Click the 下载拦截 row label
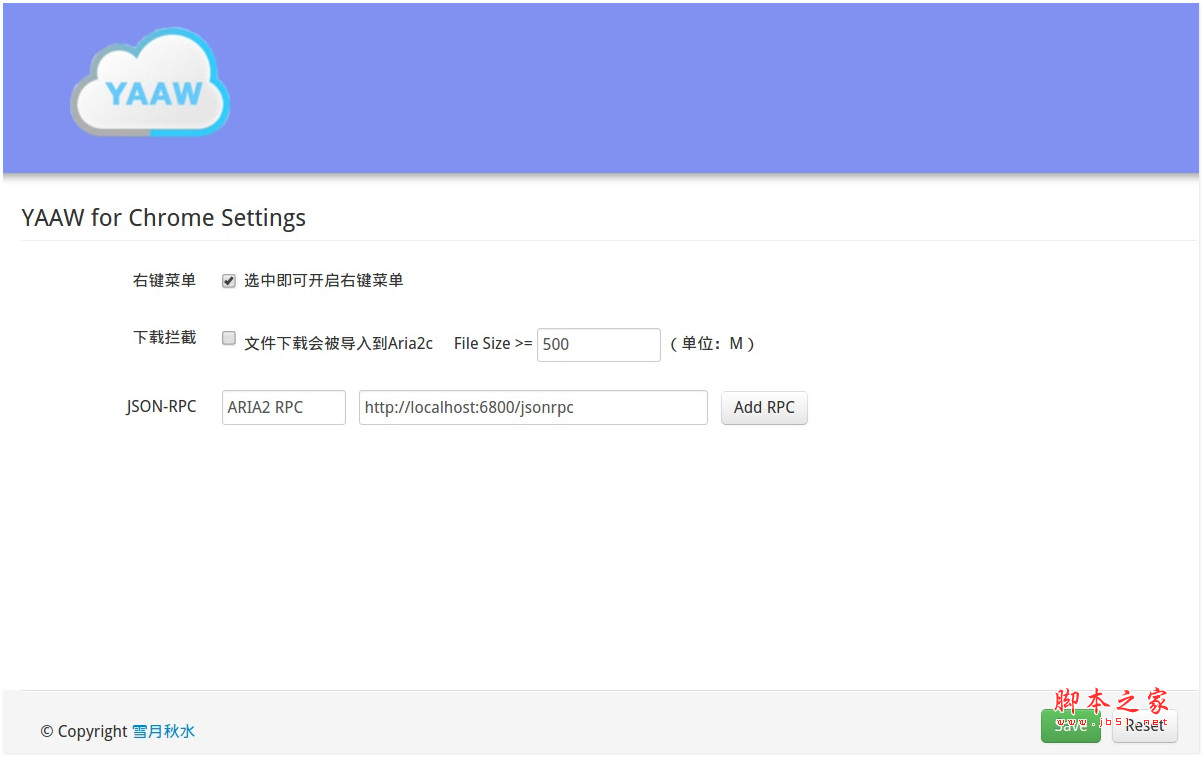Screen dimensions: 1203x757 point(164,338)
